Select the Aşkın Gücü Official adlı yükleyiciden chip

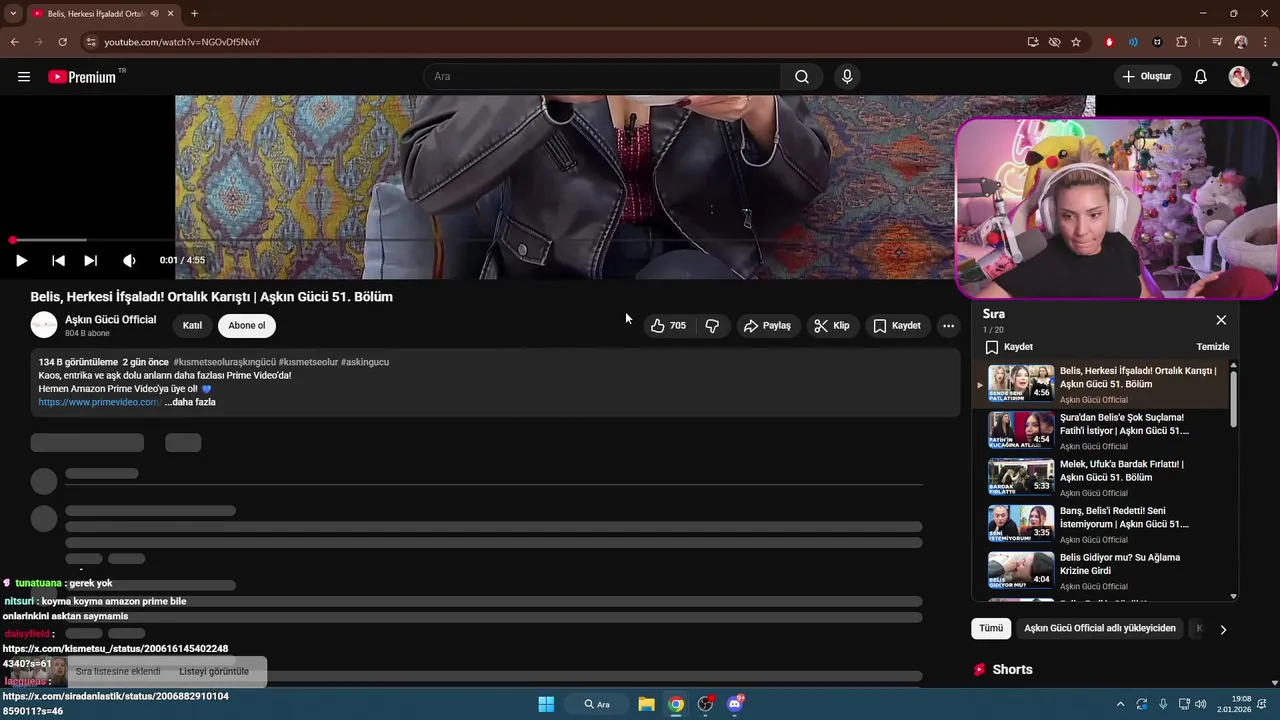[1100, 629]
